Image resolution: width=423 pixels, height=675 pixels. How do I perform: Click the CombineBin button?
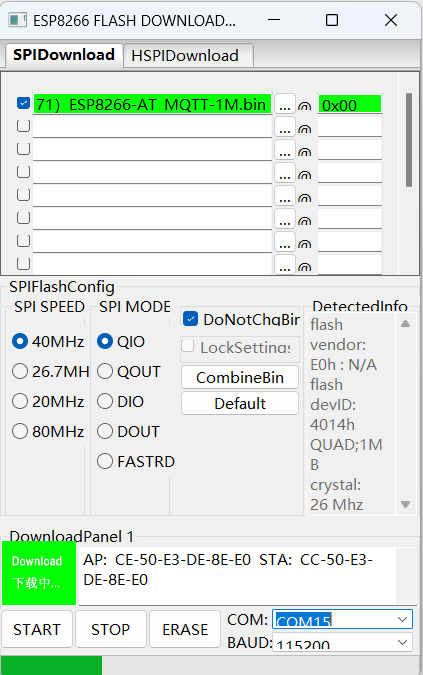(x=240, y=378)
